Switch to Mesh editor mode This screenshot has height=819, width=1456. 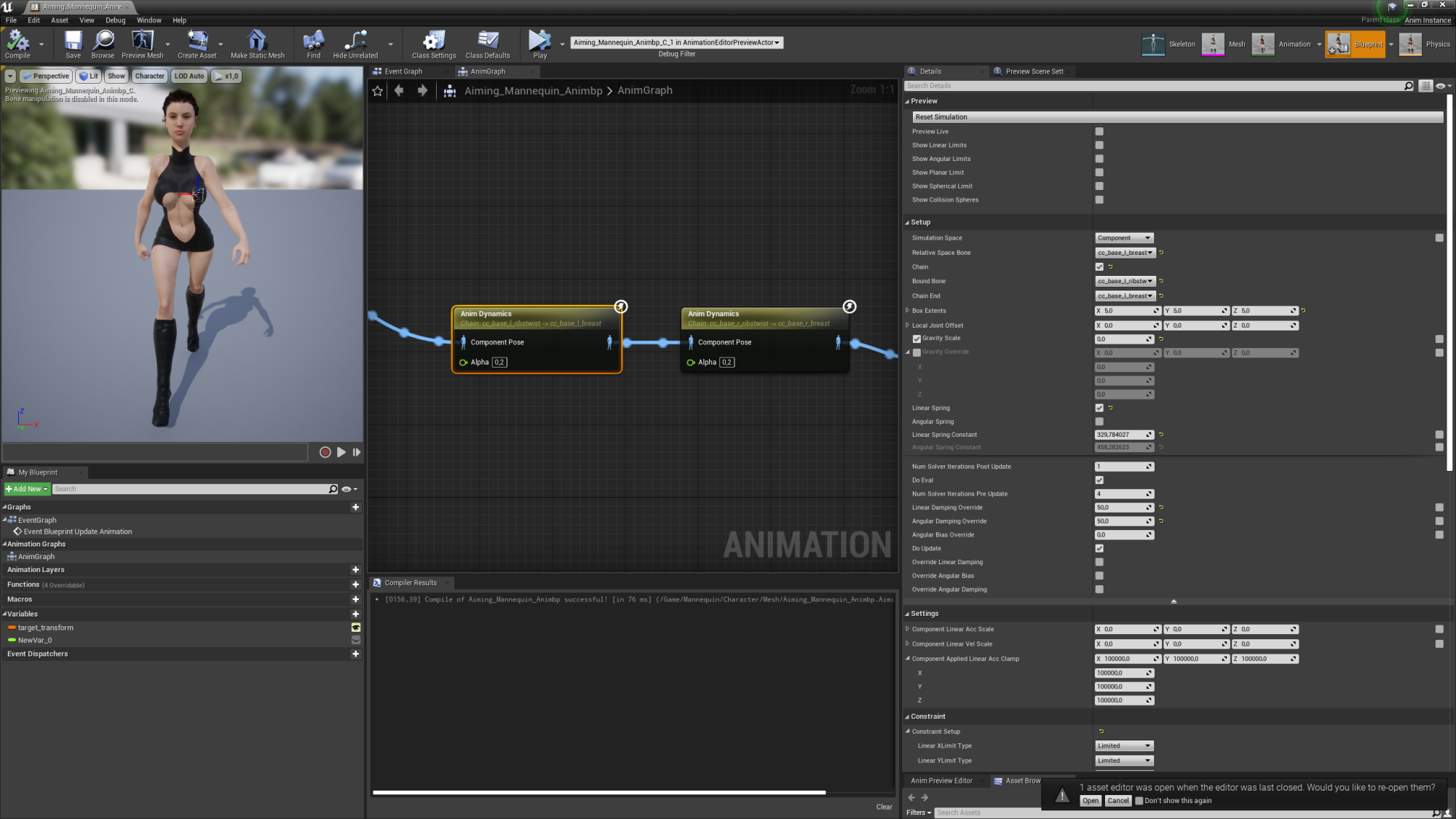(x=1224, y=44)
